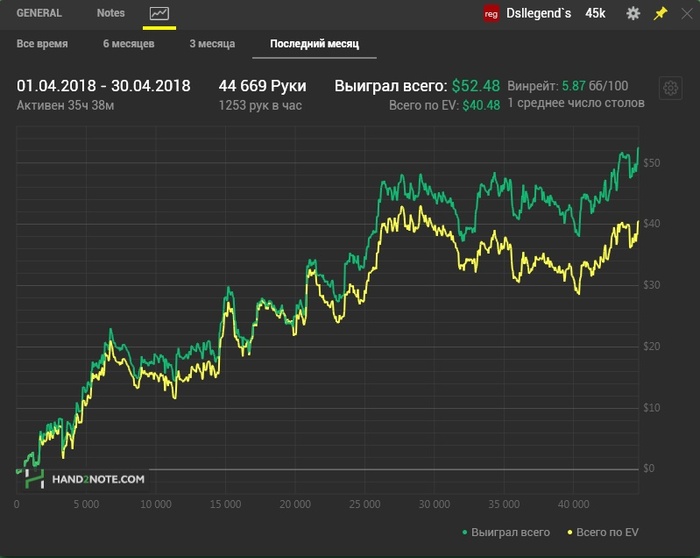Click the date range 01.04.2018 - 30.04.2018

tap(103, 86)
